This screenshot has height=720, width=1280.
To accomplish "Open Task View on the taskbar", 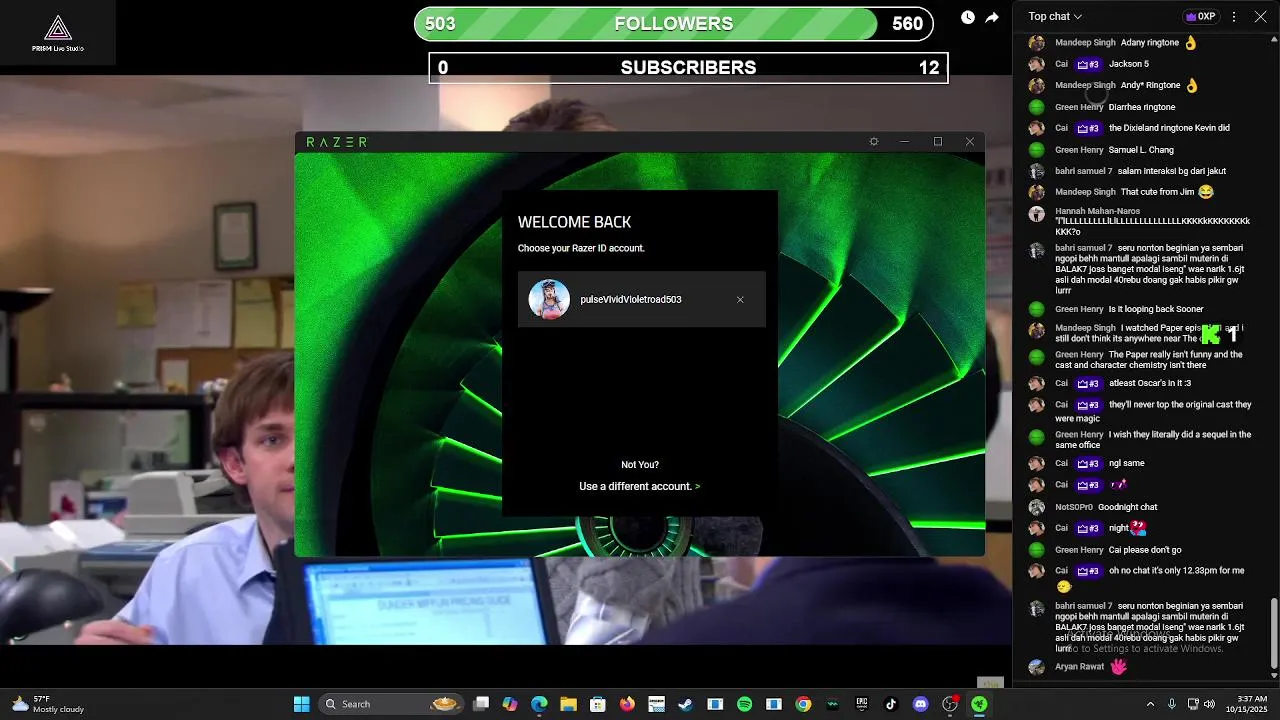I will coord(481,704).
